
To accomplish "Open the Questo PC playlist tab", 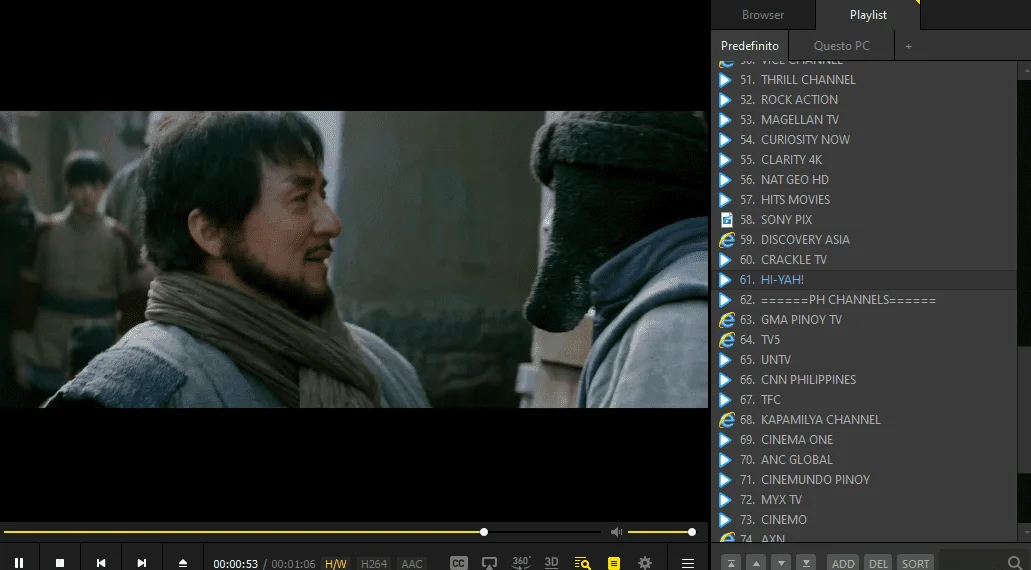I will point(842,46).
